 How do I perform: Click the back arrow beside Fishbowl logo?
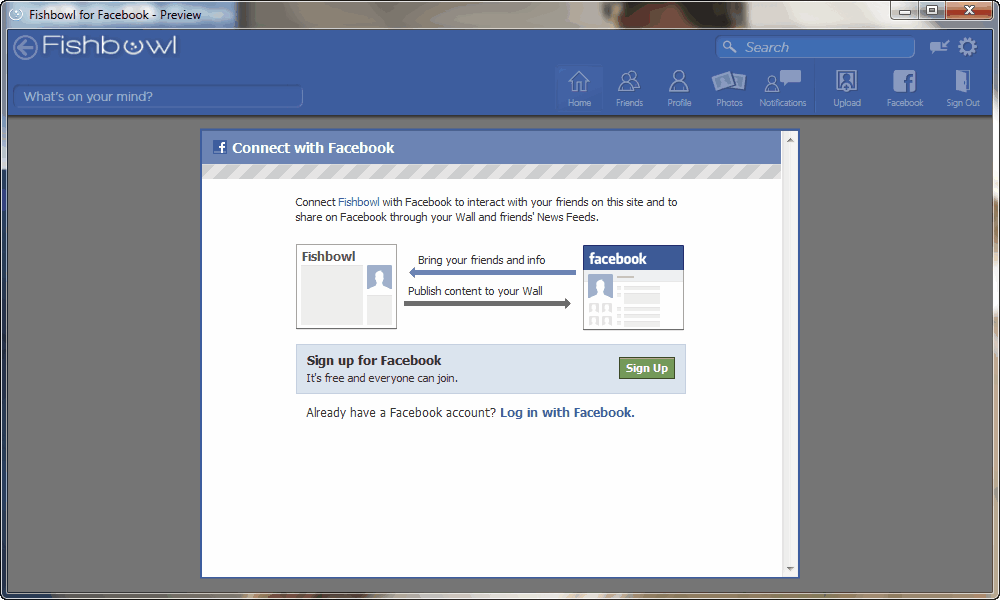(25, 47)
